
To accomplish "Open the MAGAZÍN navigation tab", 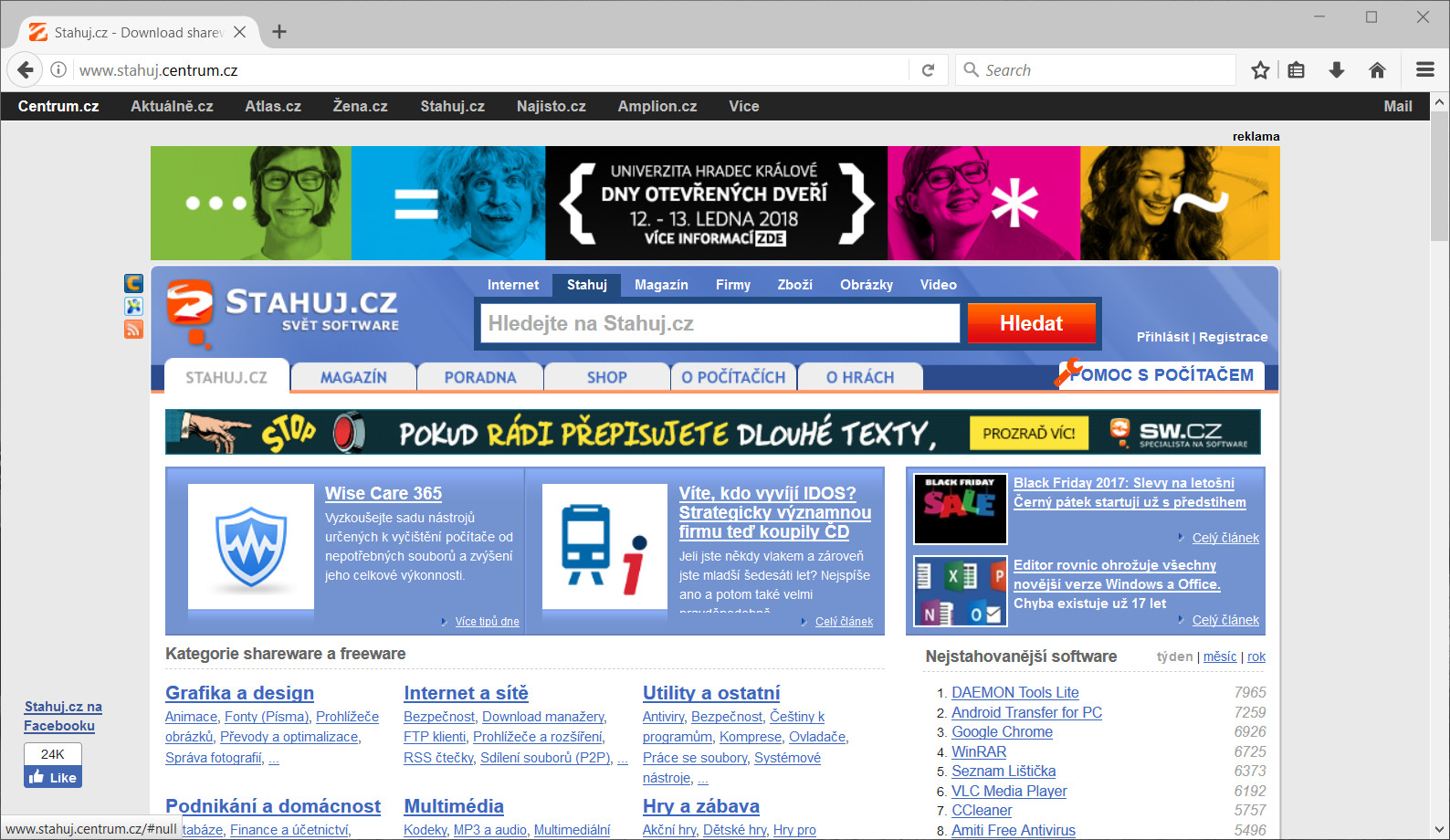I will pos(353,377).
